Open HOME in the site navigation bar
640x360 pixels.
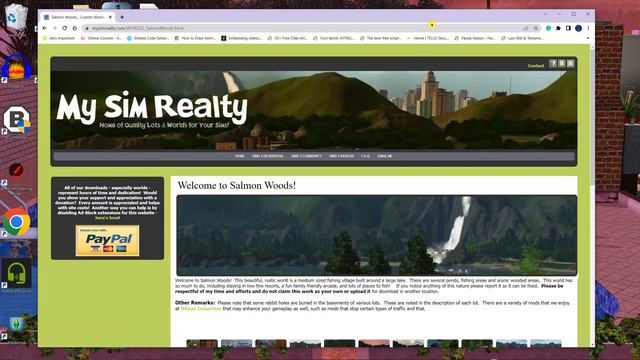click(x=240, y=156)
